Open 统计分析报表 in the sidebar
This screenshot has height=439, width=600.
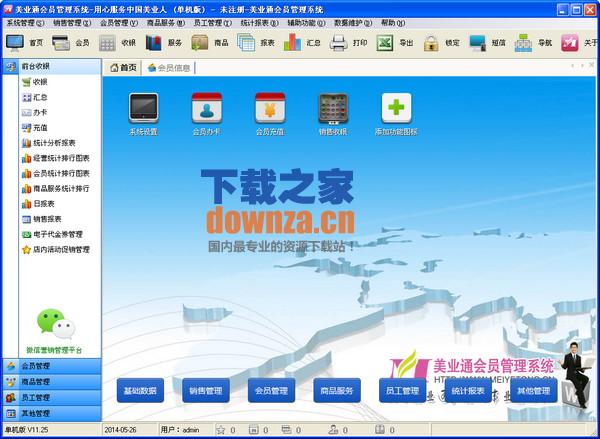pos(49,143)
